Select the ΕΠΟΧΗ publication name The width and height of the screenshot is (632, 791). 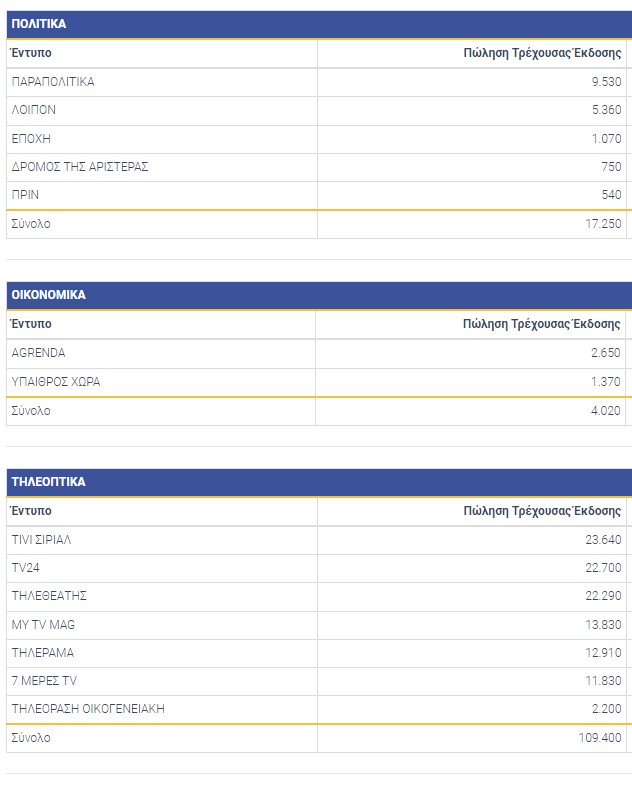(31, 139)
